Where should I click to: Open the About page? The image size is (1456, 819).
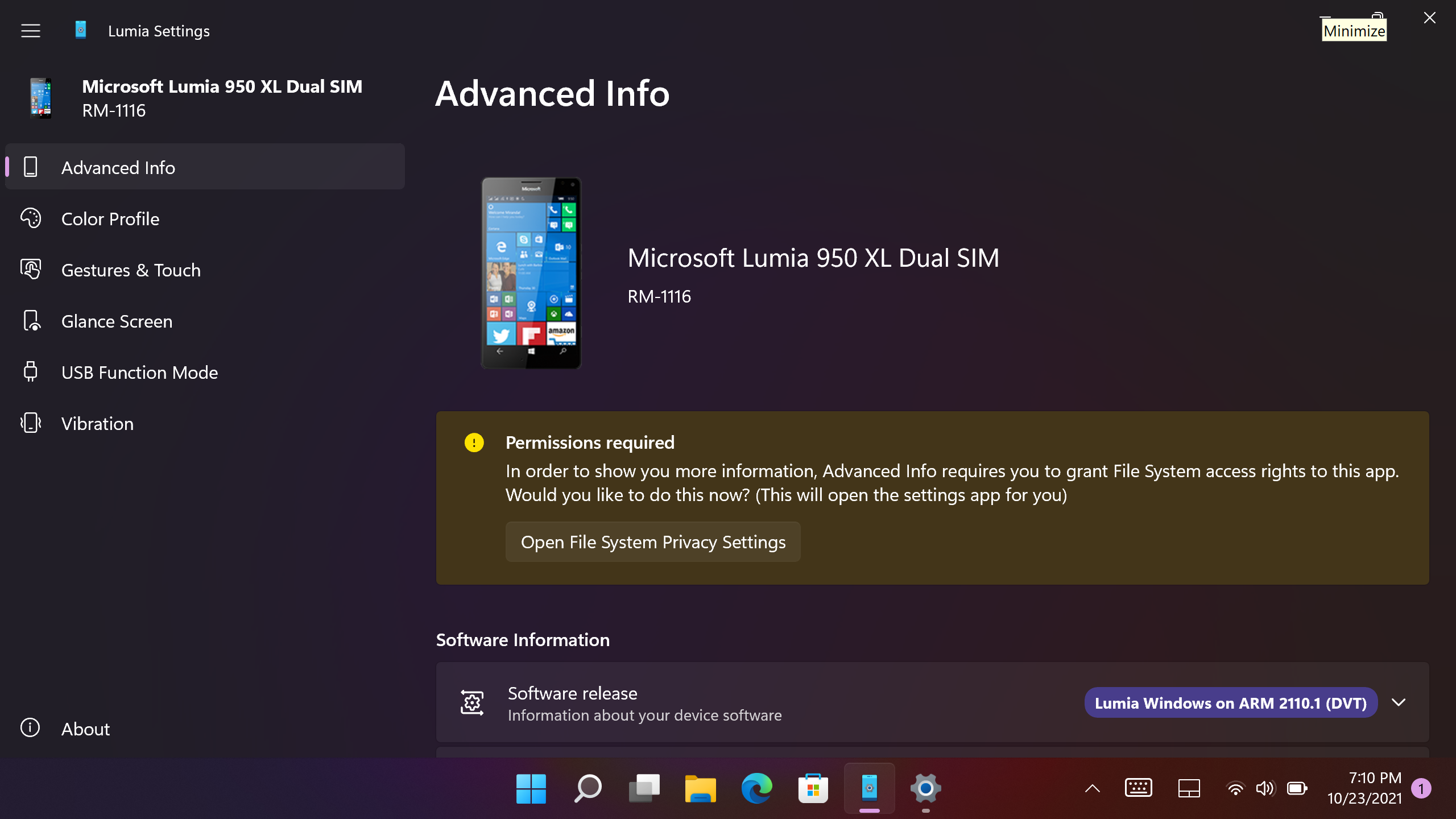[205, 728]
